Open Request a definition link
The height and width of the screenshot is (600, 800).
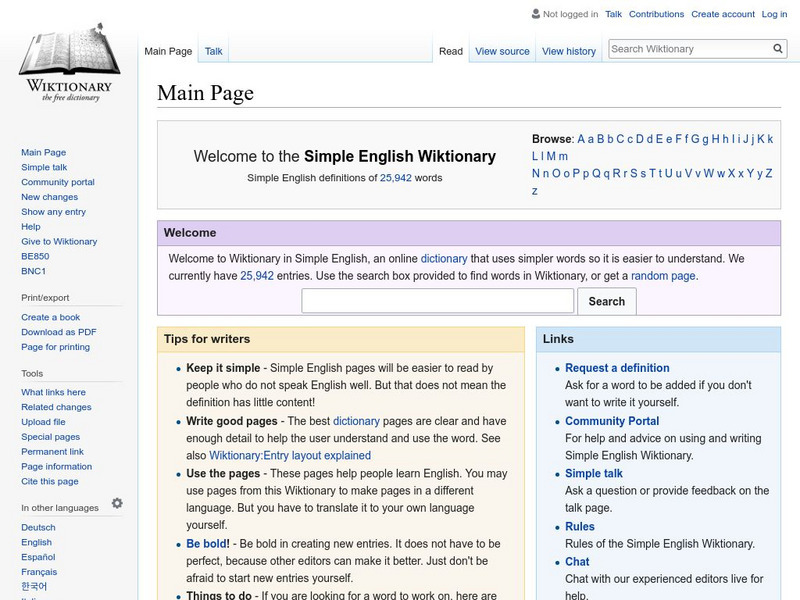click(x=617, y=368)
